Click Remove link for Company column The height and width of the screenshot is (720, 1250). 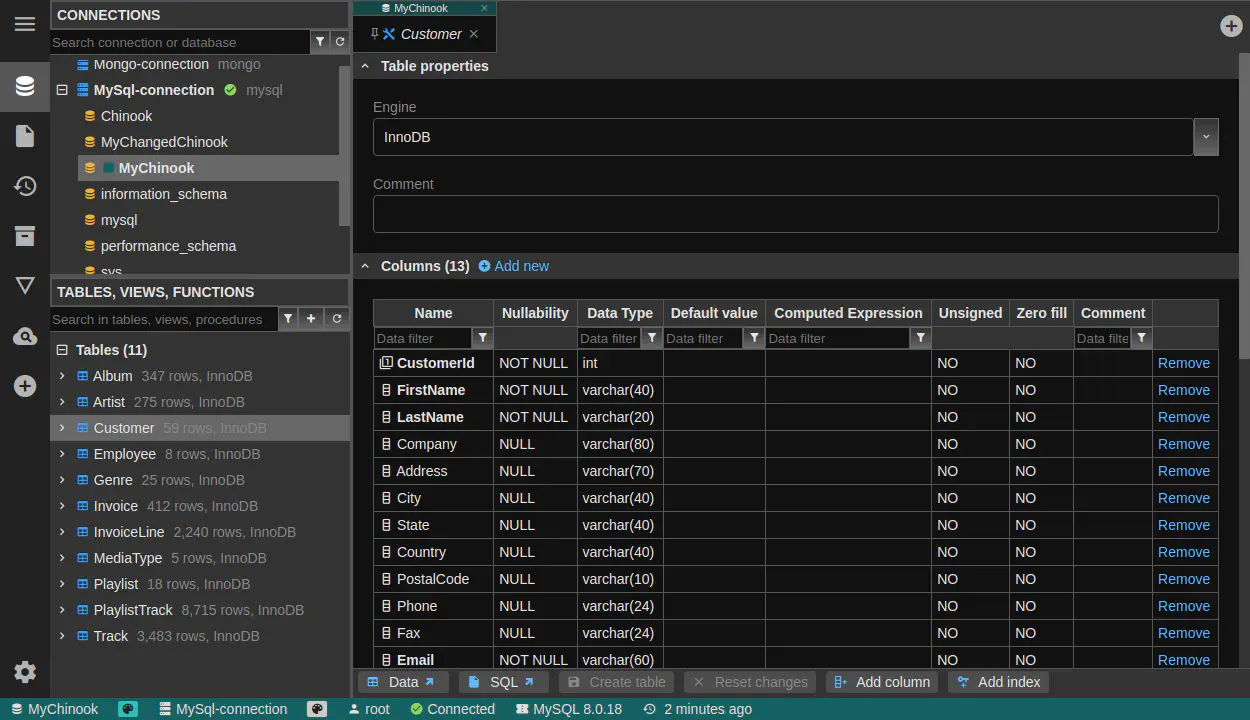(x=1183, y=444)
